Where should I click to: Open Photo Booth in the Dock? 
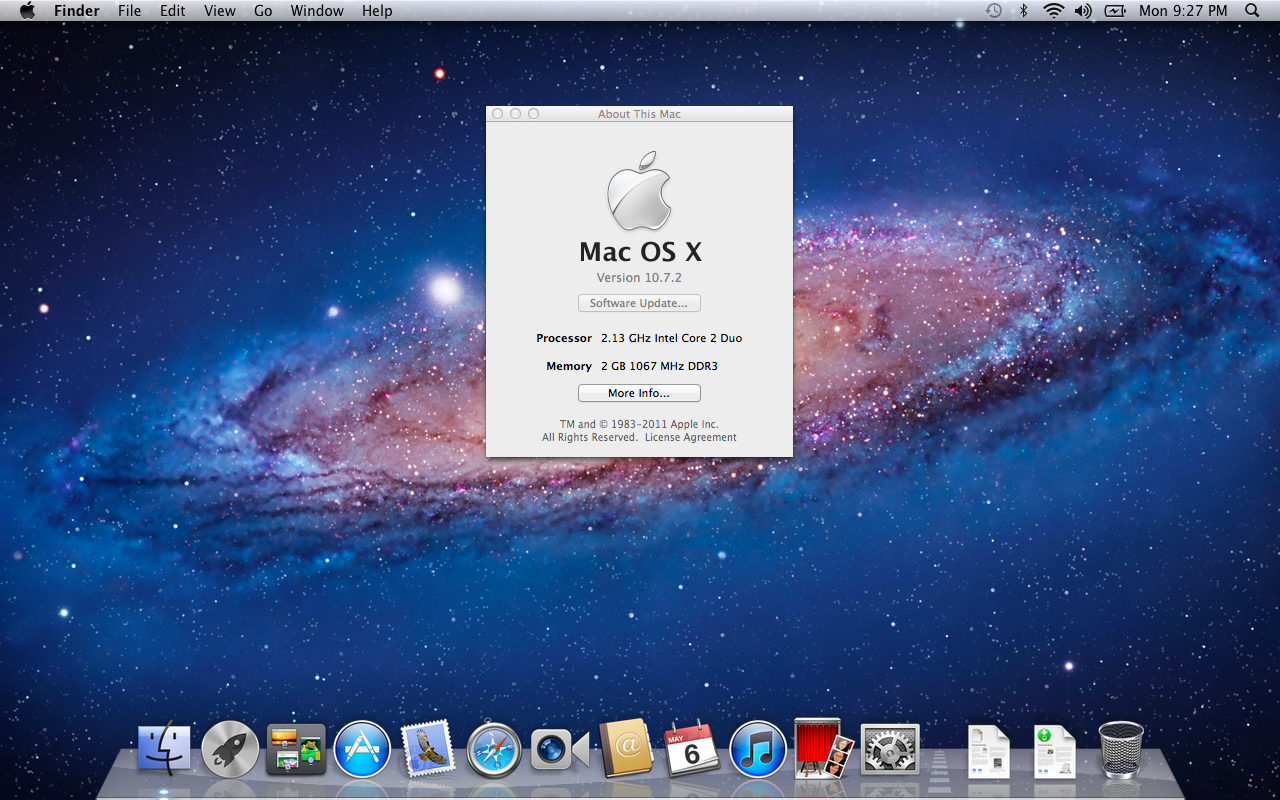coord(823,749)
